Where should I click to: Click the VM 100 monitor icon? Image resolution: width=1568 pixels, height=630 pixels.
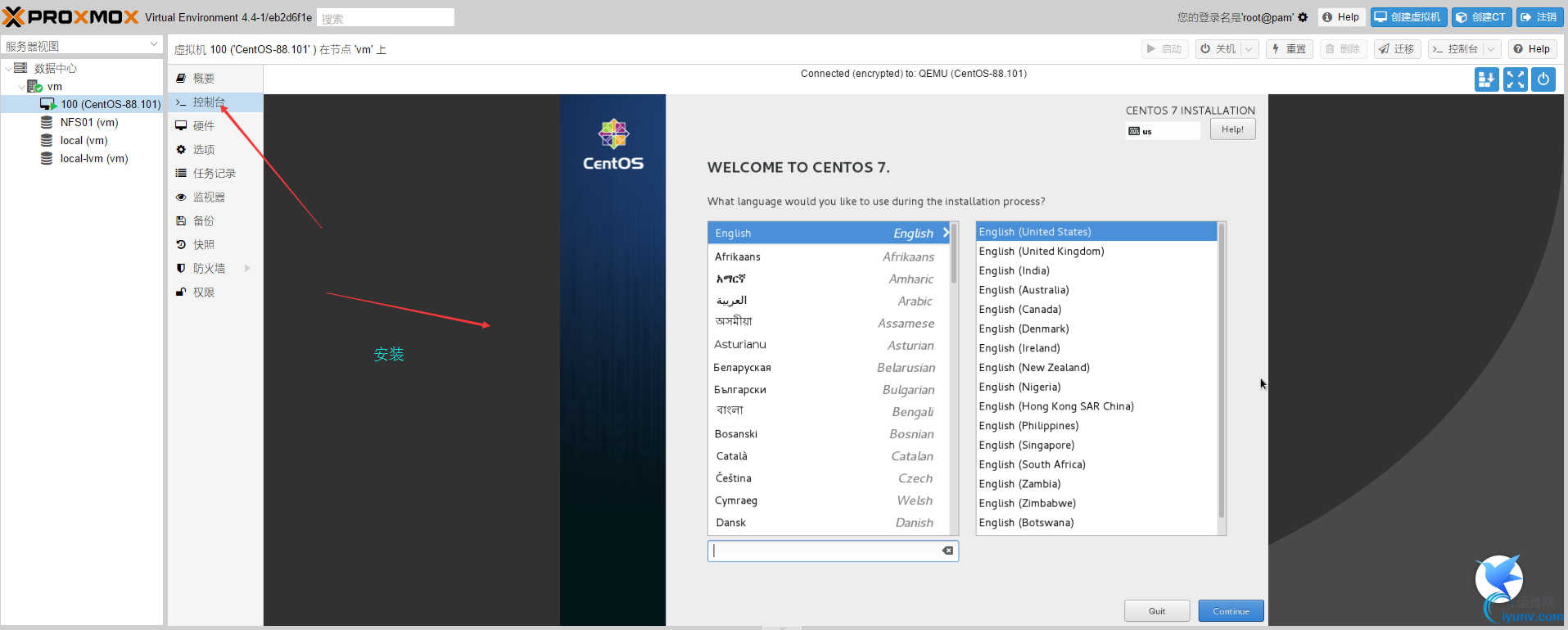pos(47,104)
